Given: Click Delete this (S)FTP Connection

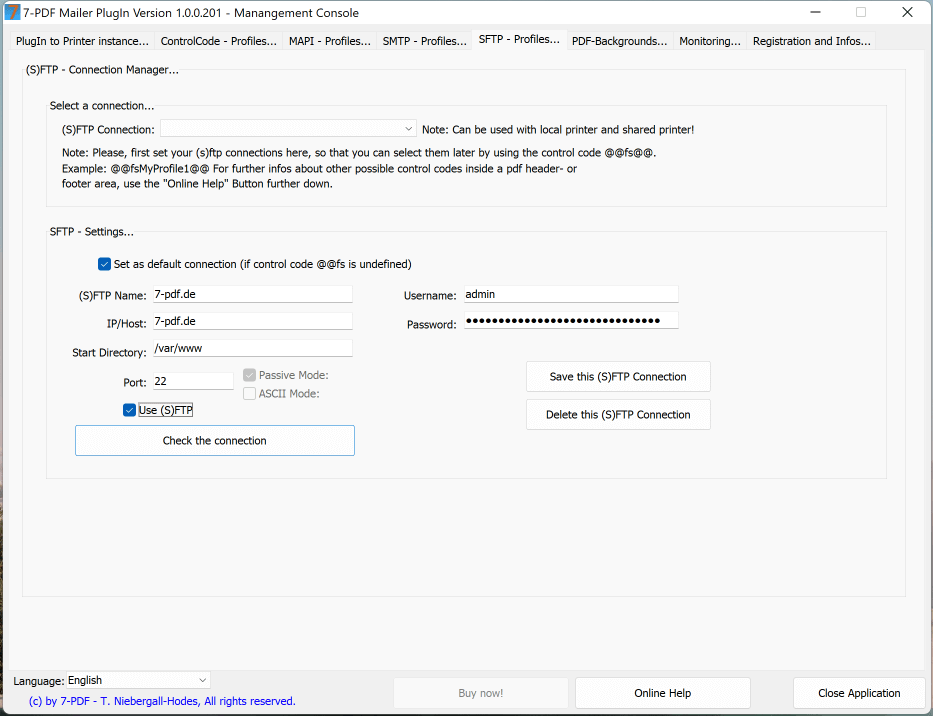Looking at the screenshot, I should [x=618, y=415].
